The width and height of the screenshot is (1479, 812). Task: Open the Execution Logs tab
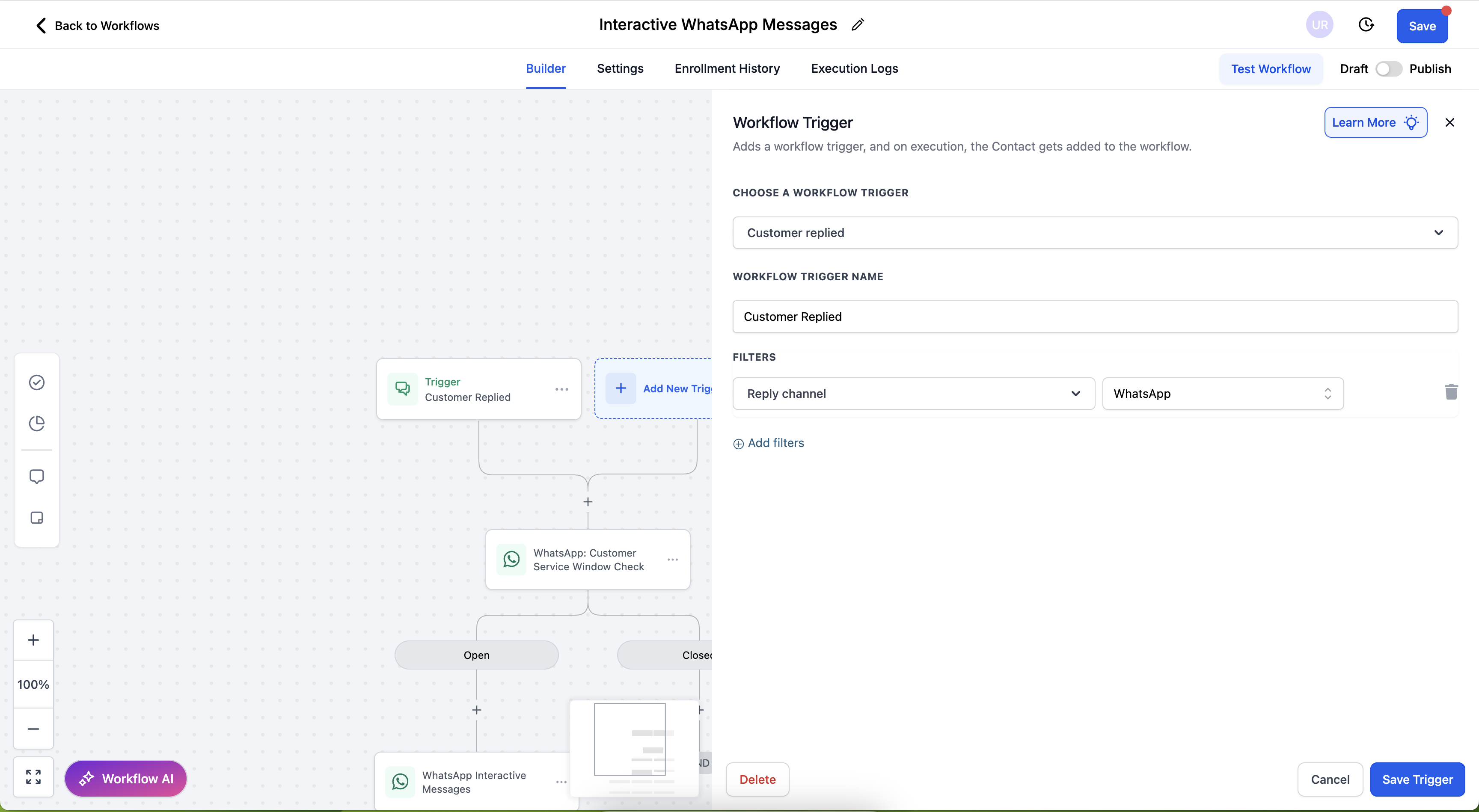854,68
